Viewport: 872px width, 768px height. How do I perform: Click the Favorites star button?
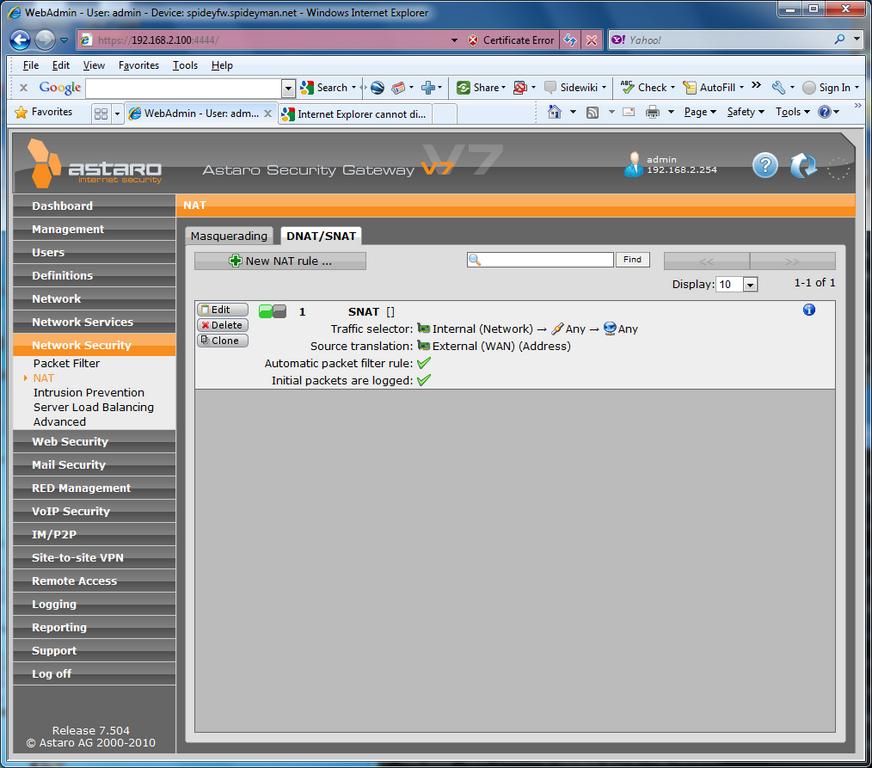44,112
